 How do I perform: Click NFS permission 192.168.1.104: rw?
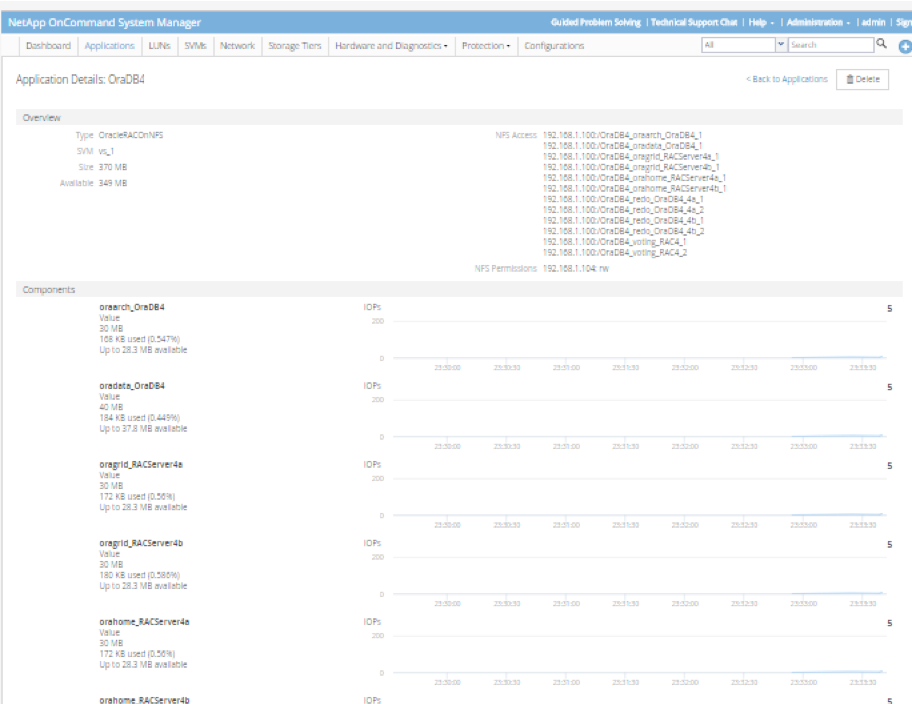tap(576, 268)
